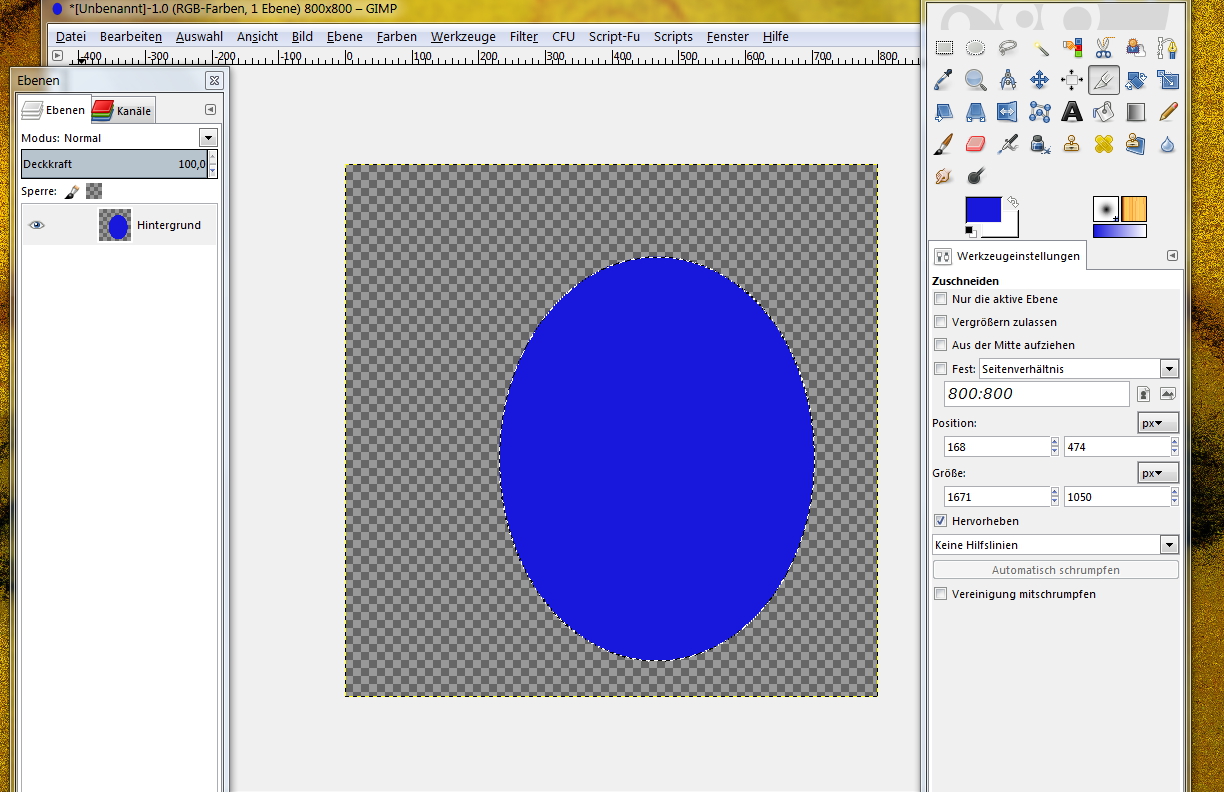Choose the Foreground Select tool

click(1136, 47)
